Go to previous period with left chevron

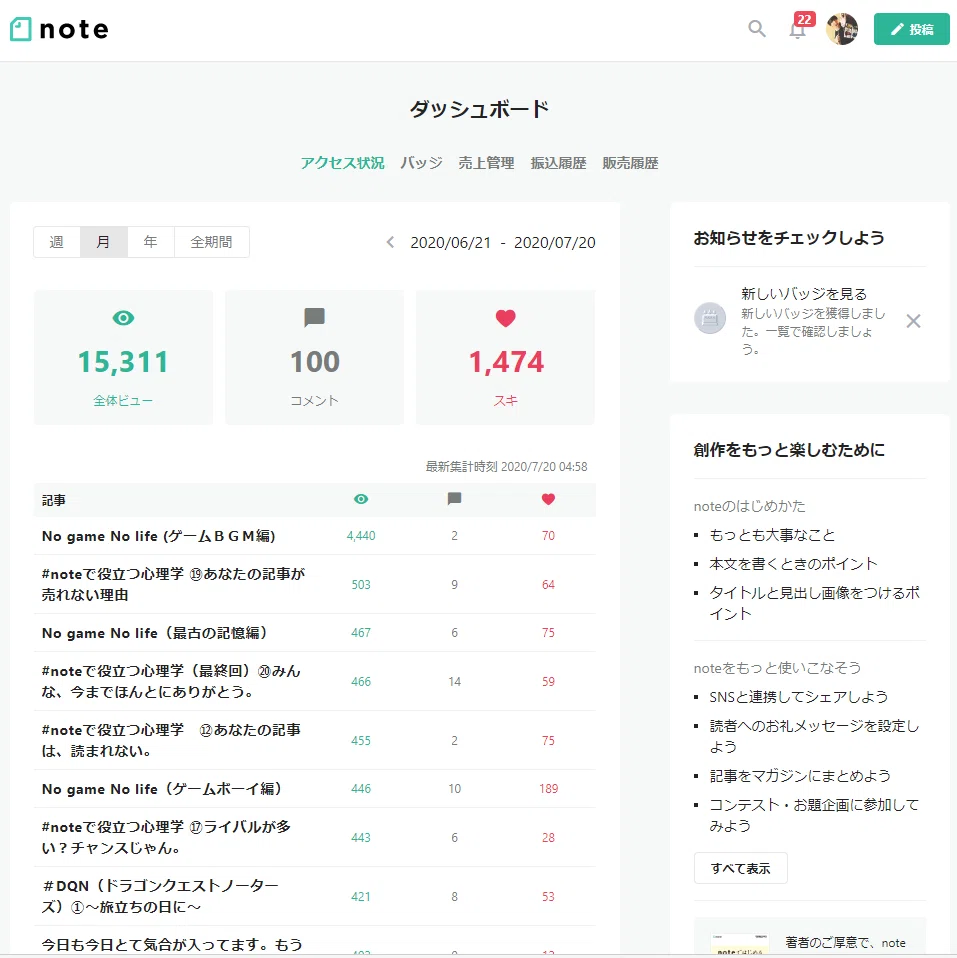click(390, 243)
